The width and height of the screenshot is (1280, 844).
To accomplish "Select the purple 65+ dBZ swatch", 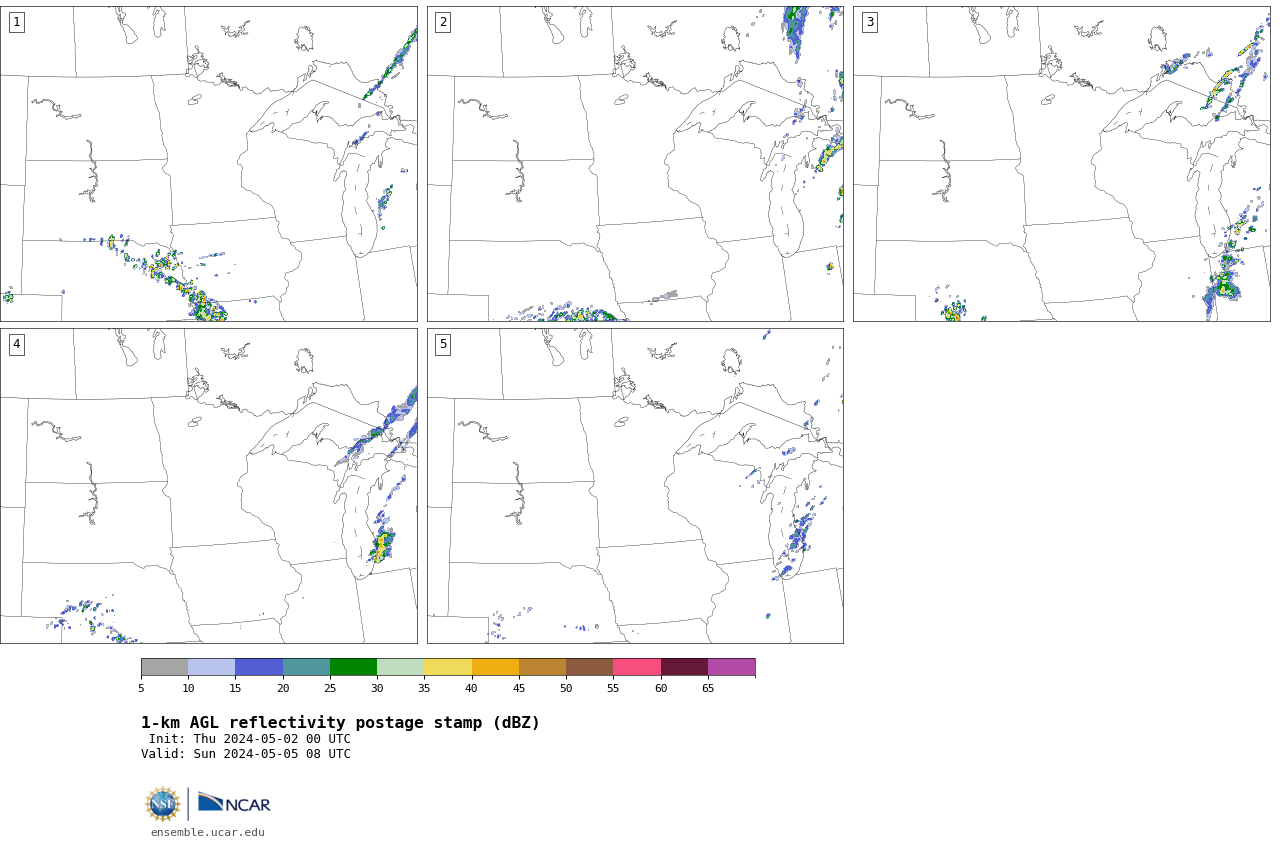I will (731, 667).
